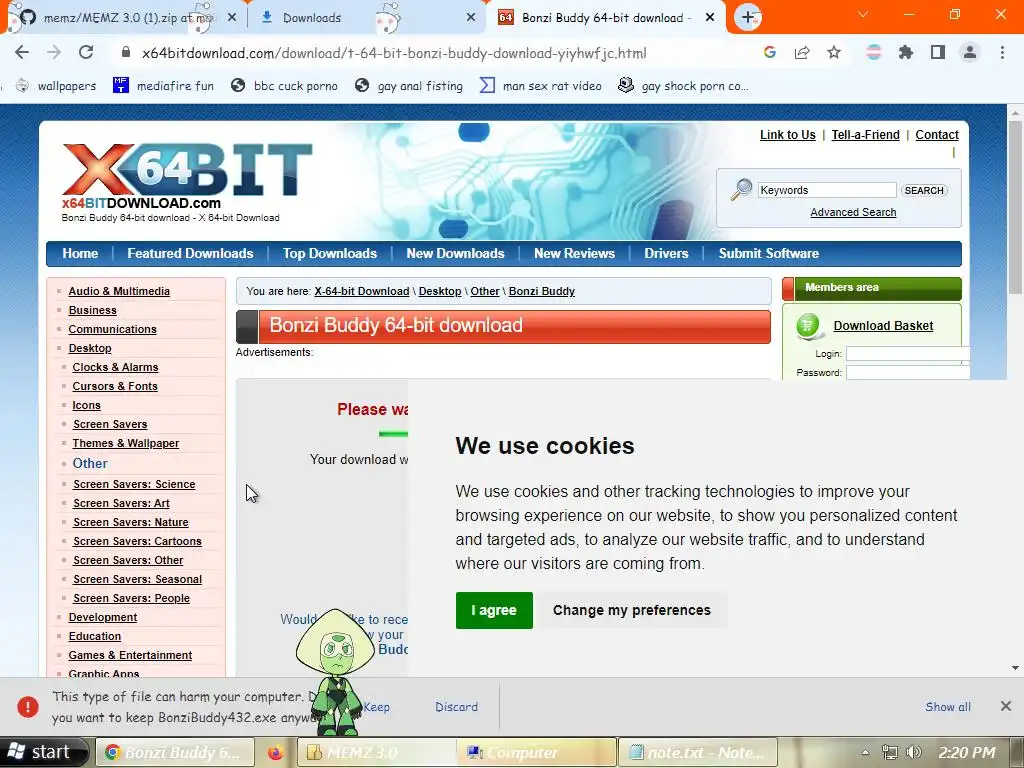Open the Firefox taskbar icon

[275, 752]
